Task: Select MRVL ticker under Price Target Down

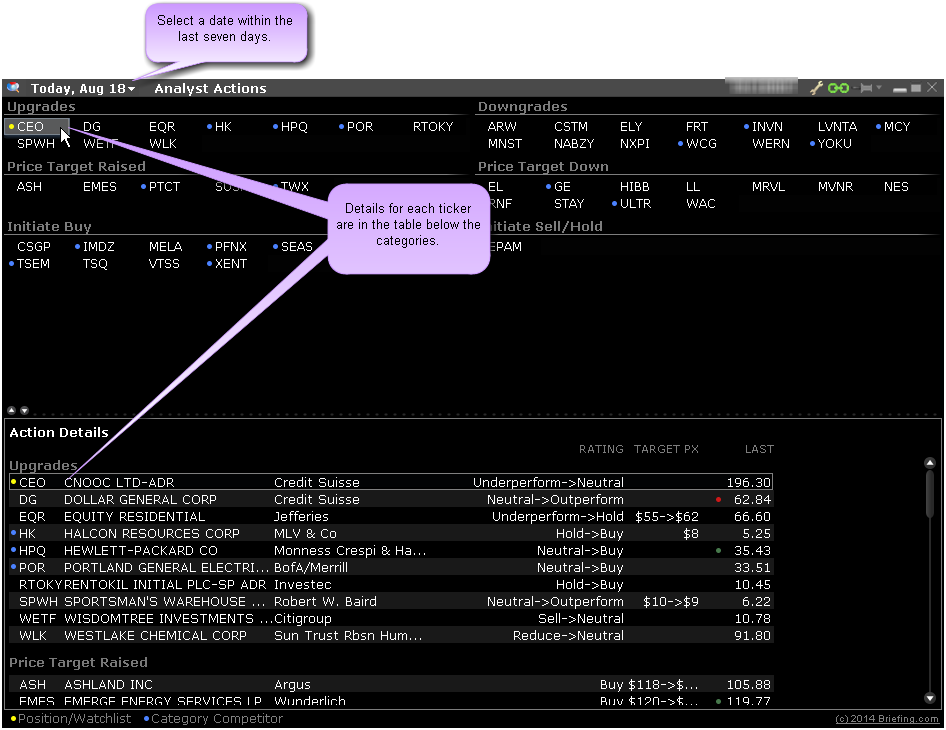Action: [x=769, y=186]
